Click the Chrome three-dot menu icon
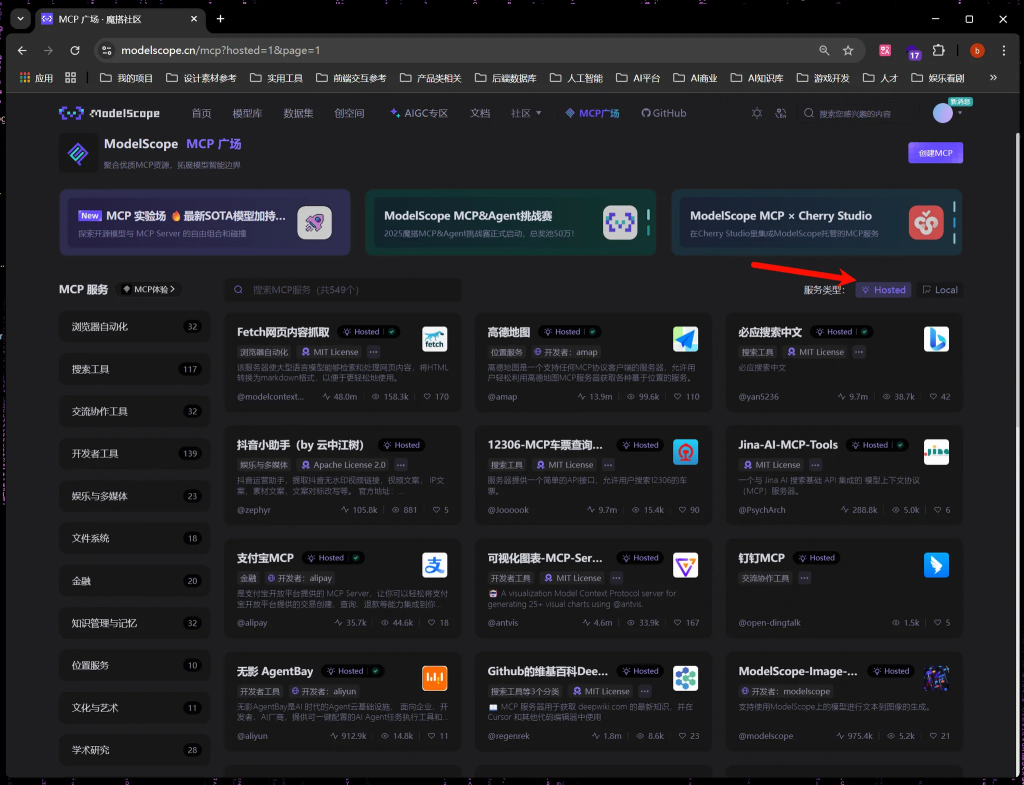The image size is (1024, 785). point(1004,50)
